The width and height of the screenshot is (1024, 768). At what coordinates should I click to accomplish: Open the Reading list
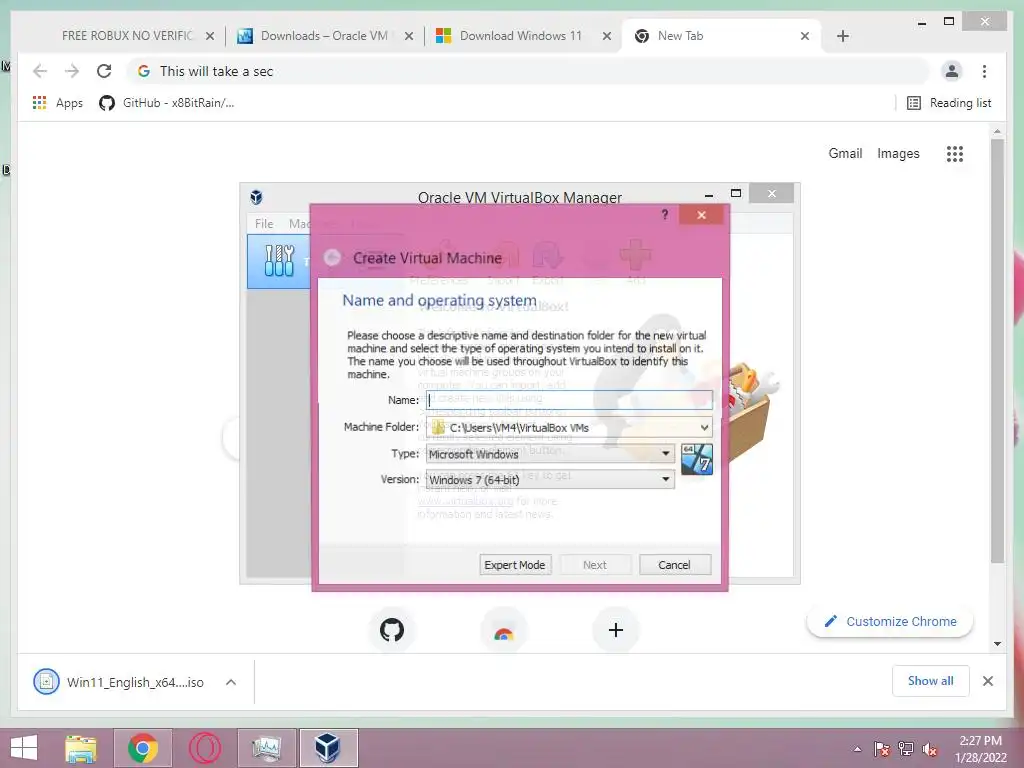pos(949,103)
